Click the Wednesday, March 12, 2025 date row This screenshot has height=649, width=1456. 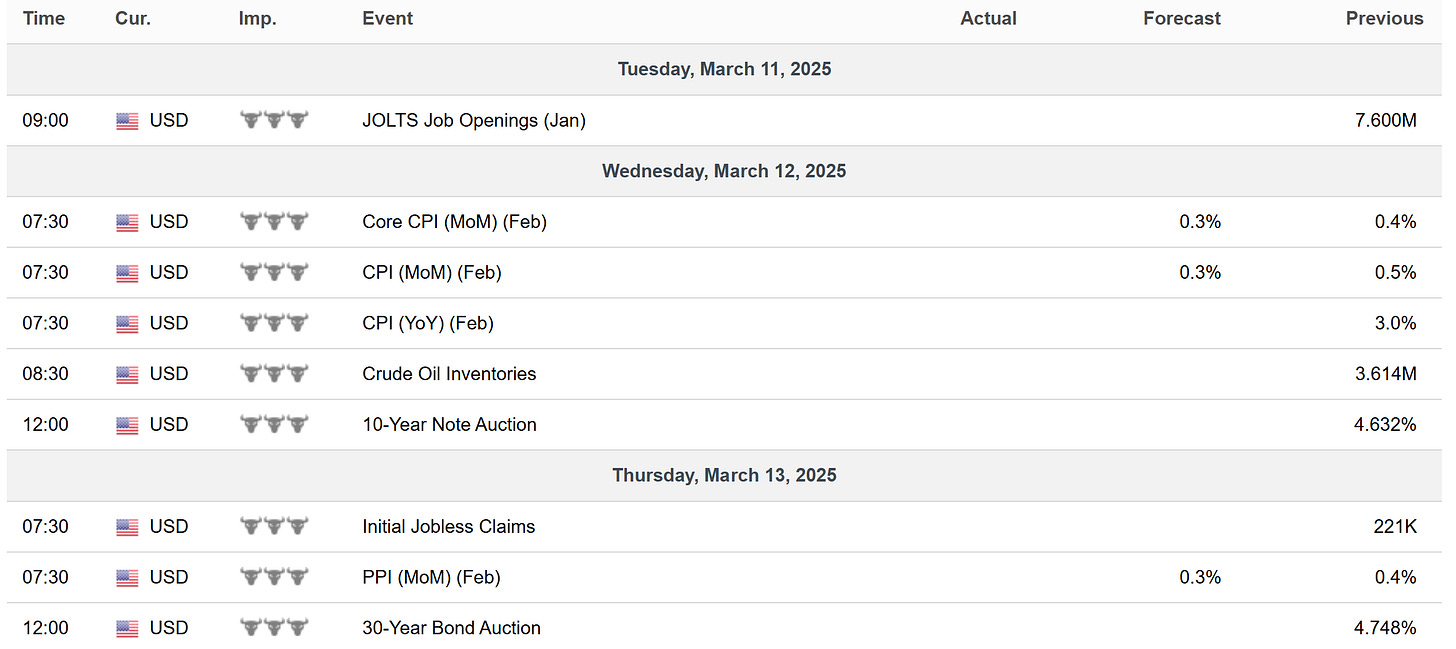(x=724, y=171)
